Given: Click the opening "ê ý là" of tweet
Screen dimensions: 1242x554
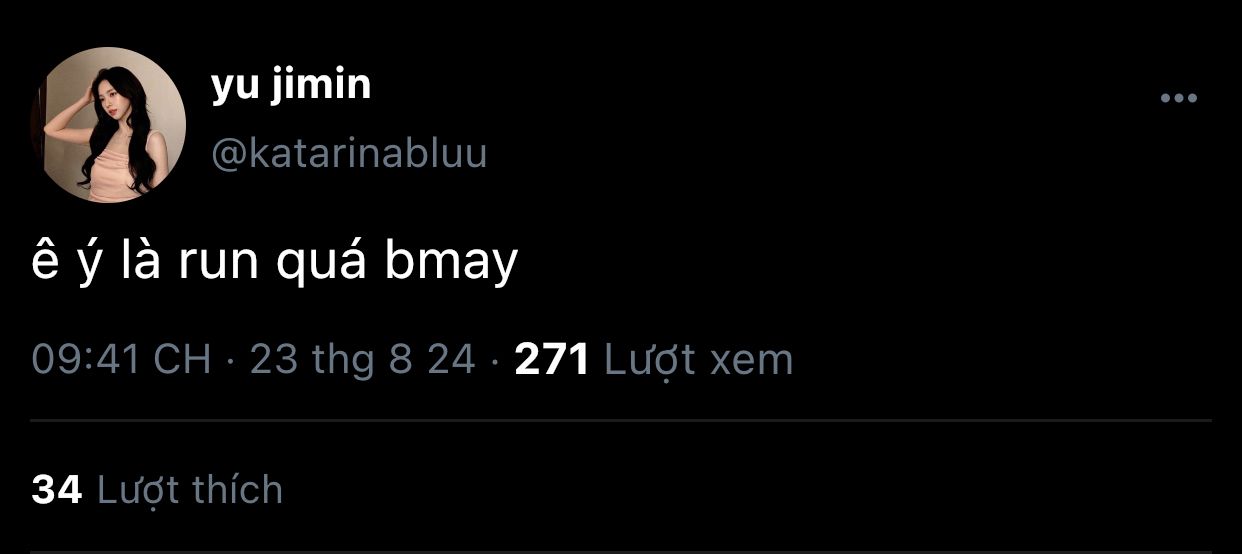Looking at the screenshot, I should 98,263.
